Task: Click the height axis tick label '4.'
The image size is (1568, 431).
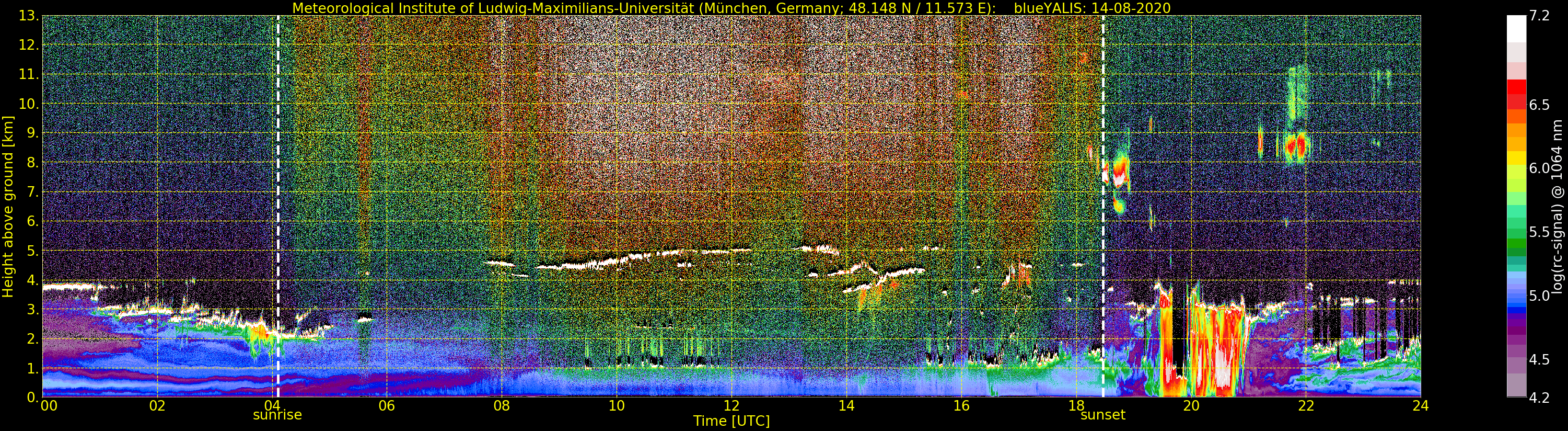Action: pos(32,280)
